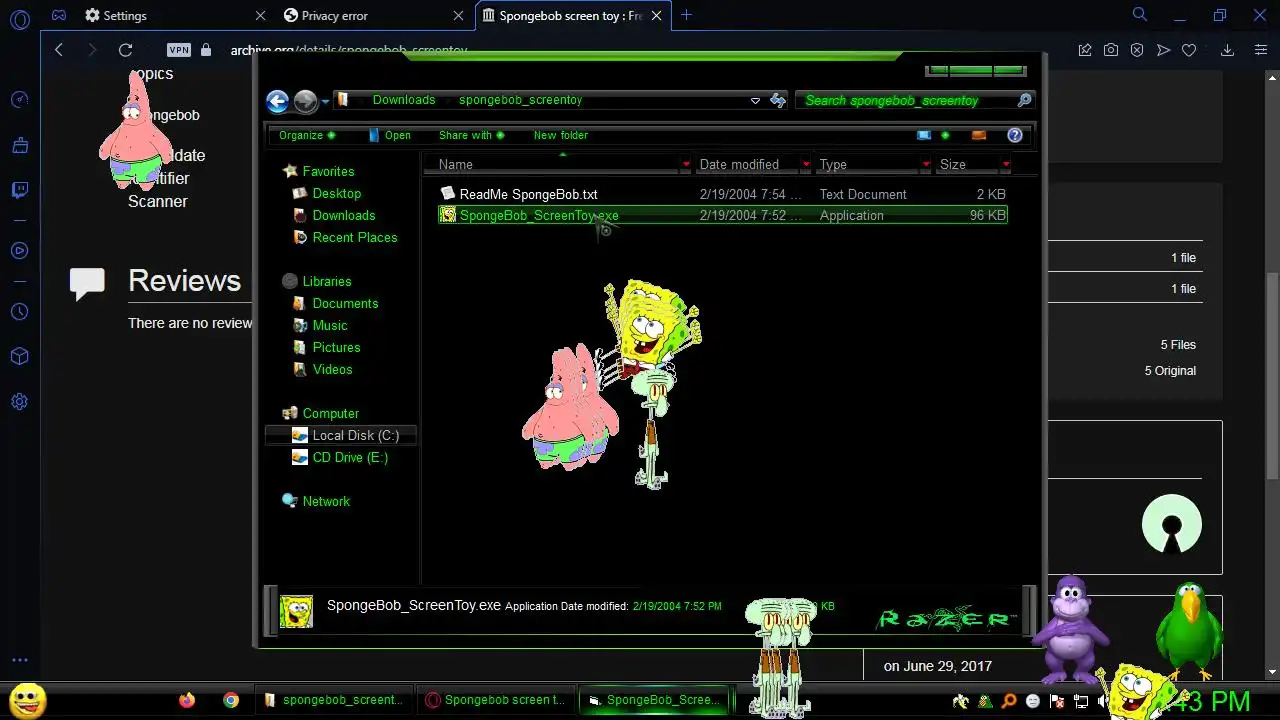The height and width of the screenshot is (720, 1280).
Task: Click Open in the Explorer toolbar
Action: (390, 135)
